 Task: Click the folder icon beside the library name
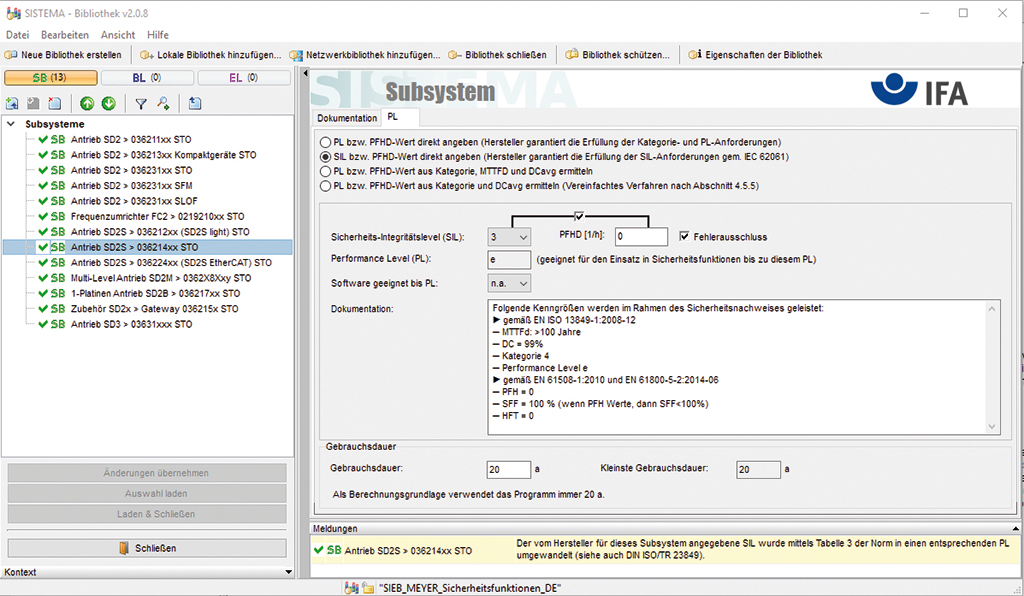[368, 588]
